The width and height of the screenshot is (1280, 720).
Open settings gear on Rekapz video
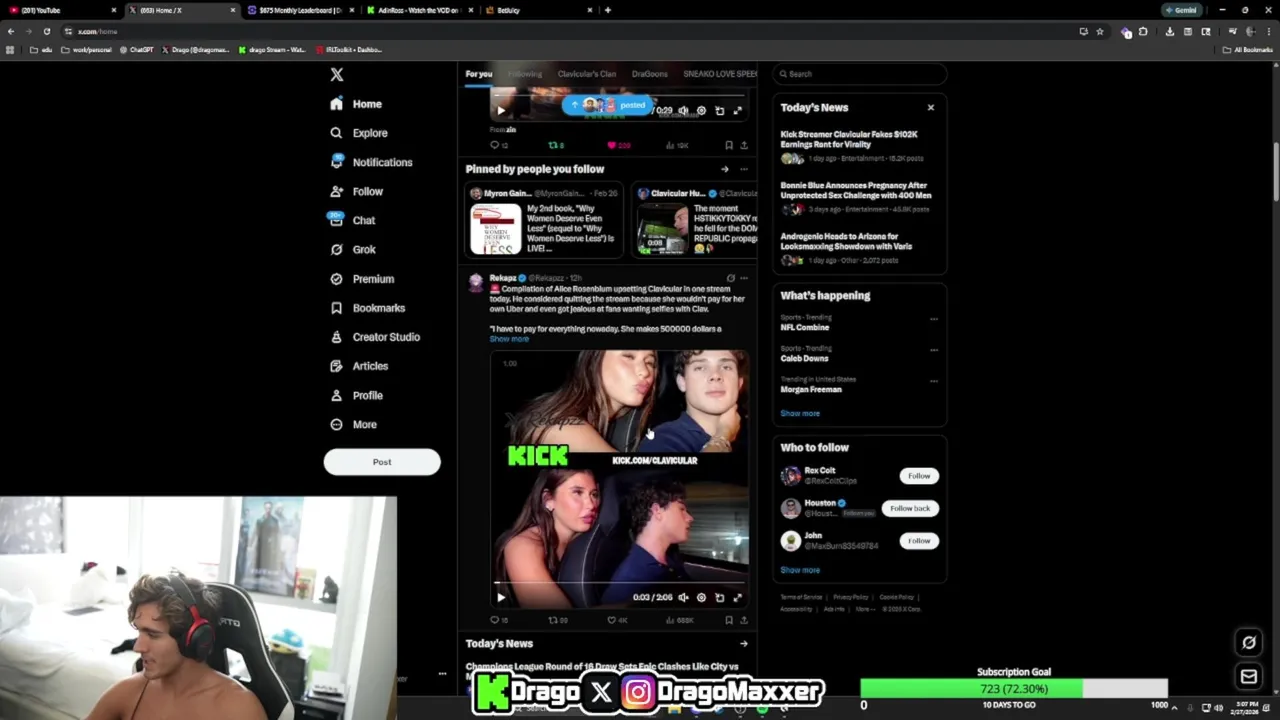(x=701, y=598)
